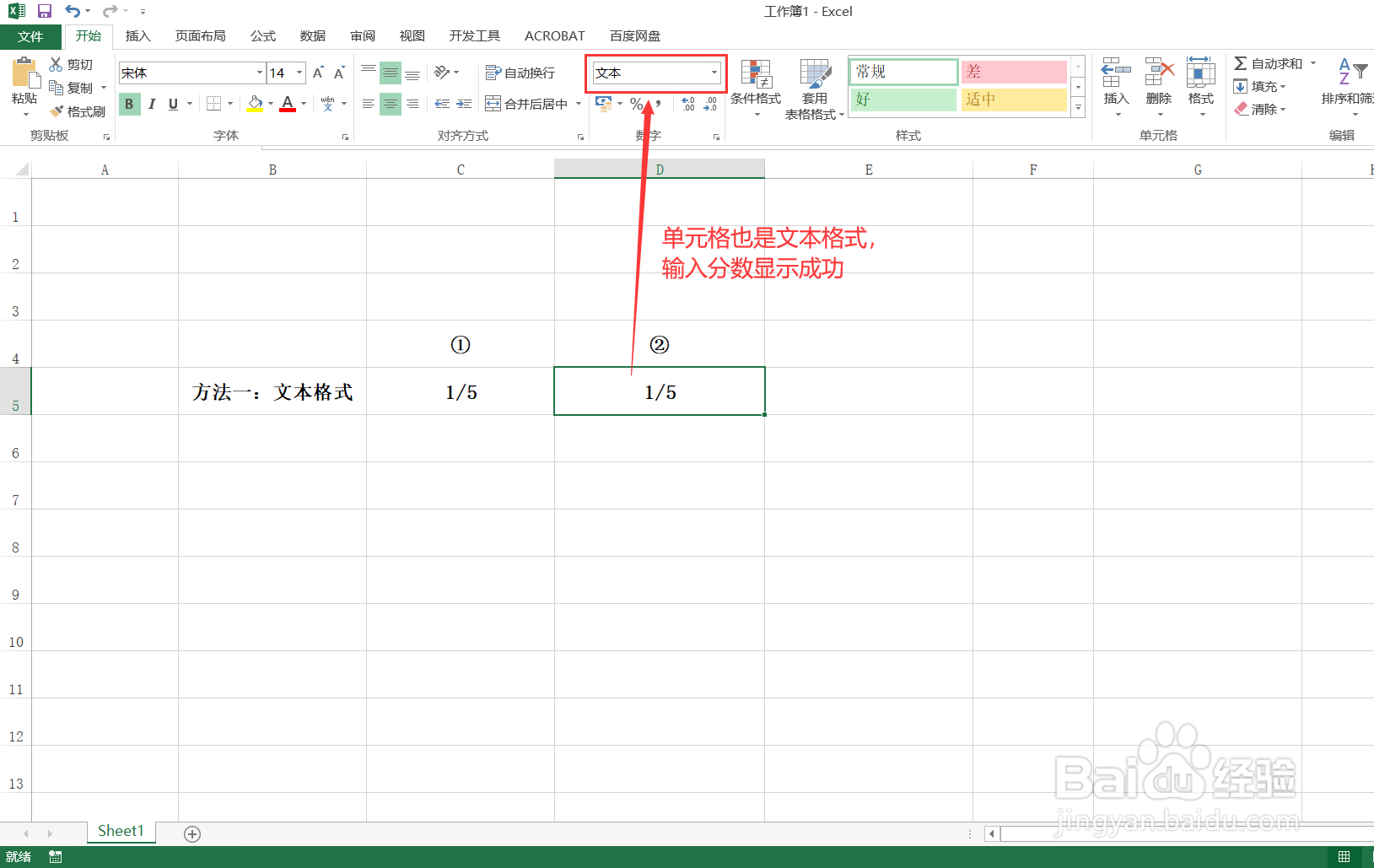Open font color dropdown arrow

(304, 104)
